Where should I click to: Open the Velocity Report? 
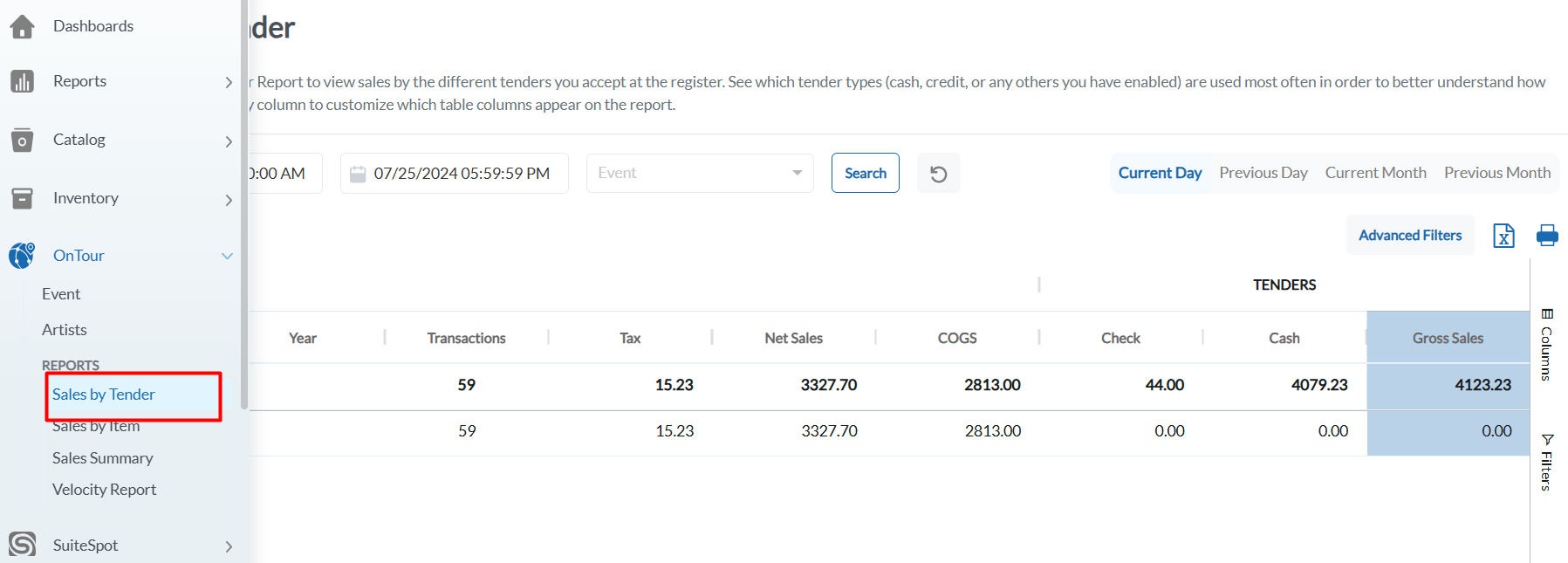pos(104,490)
